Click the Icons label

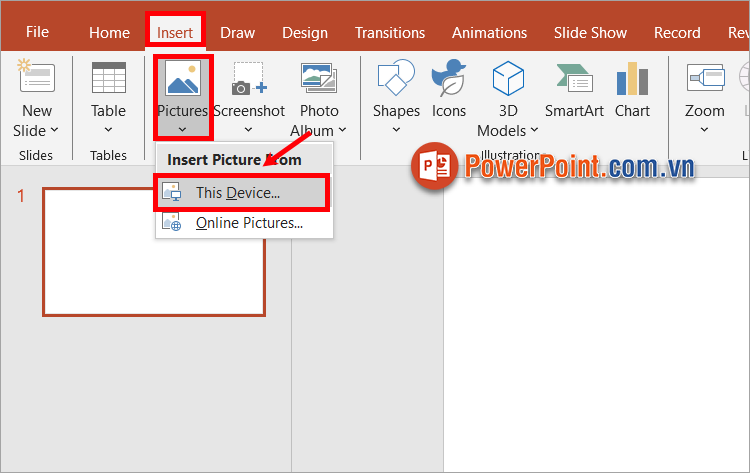449,111
